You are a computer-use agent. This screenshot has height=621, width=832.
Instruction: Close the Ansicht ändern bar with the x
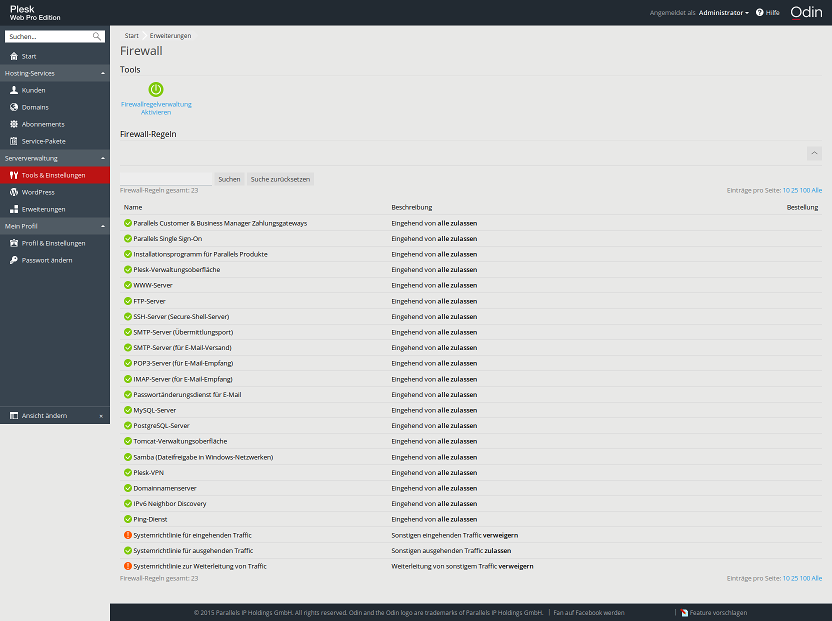pyautogui.click(x=101, y=416)
